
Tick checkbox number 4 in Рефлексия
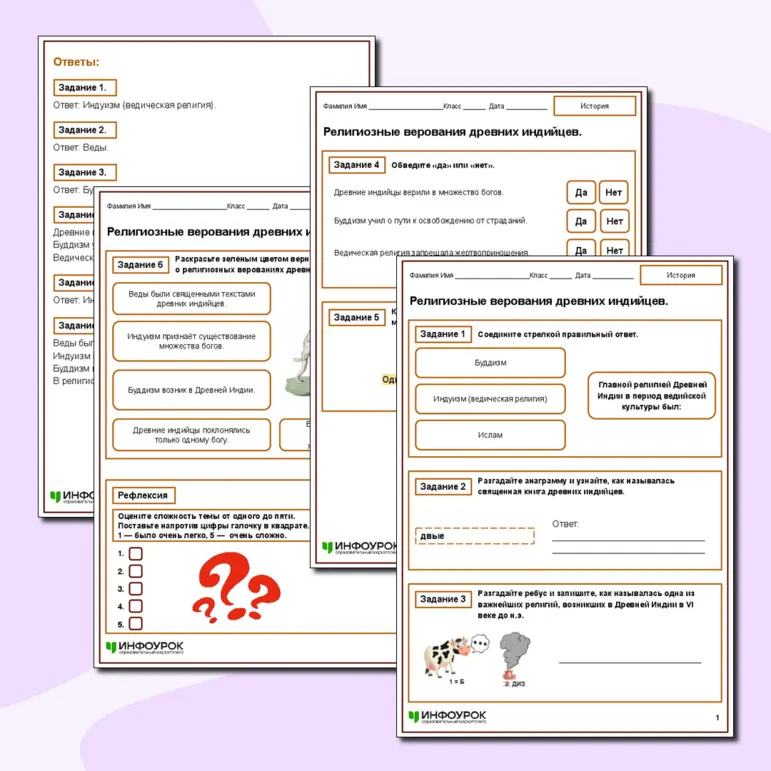click(136, 606)
